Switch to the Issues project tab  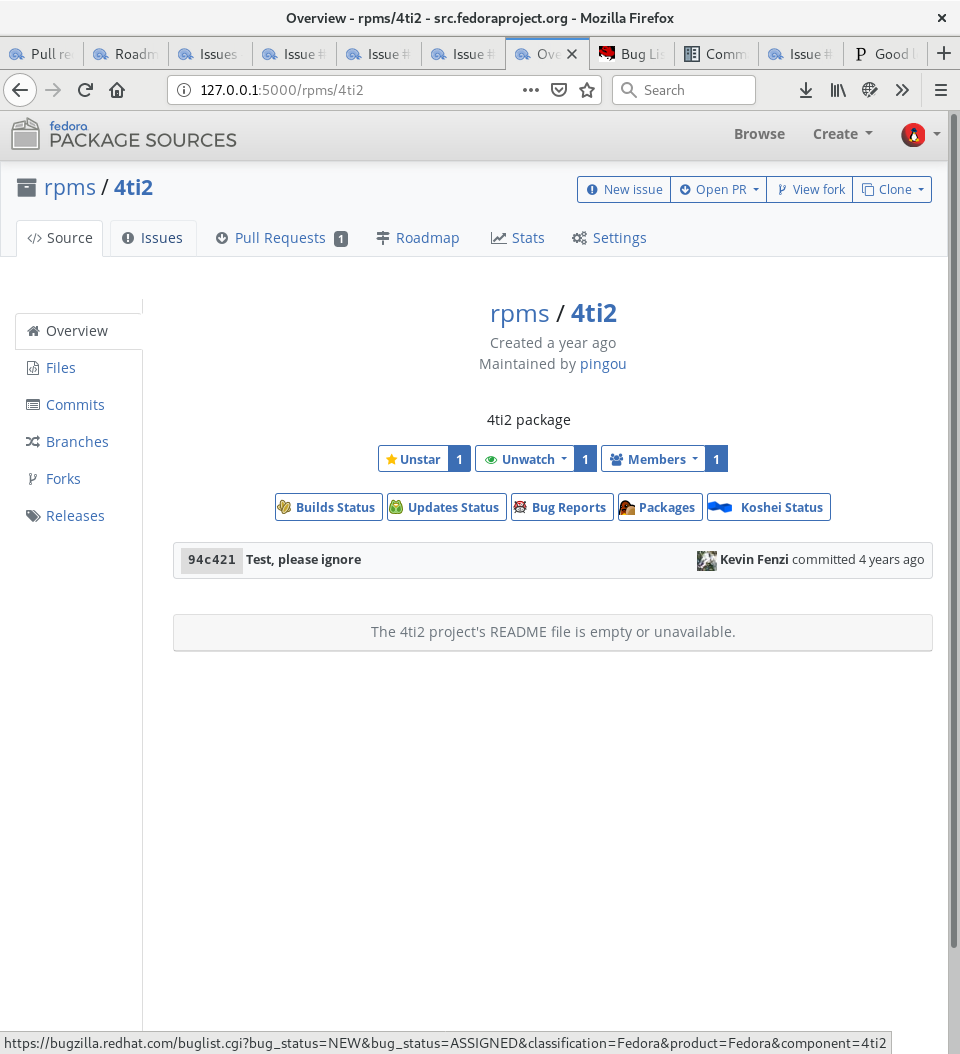click(153, 238)
